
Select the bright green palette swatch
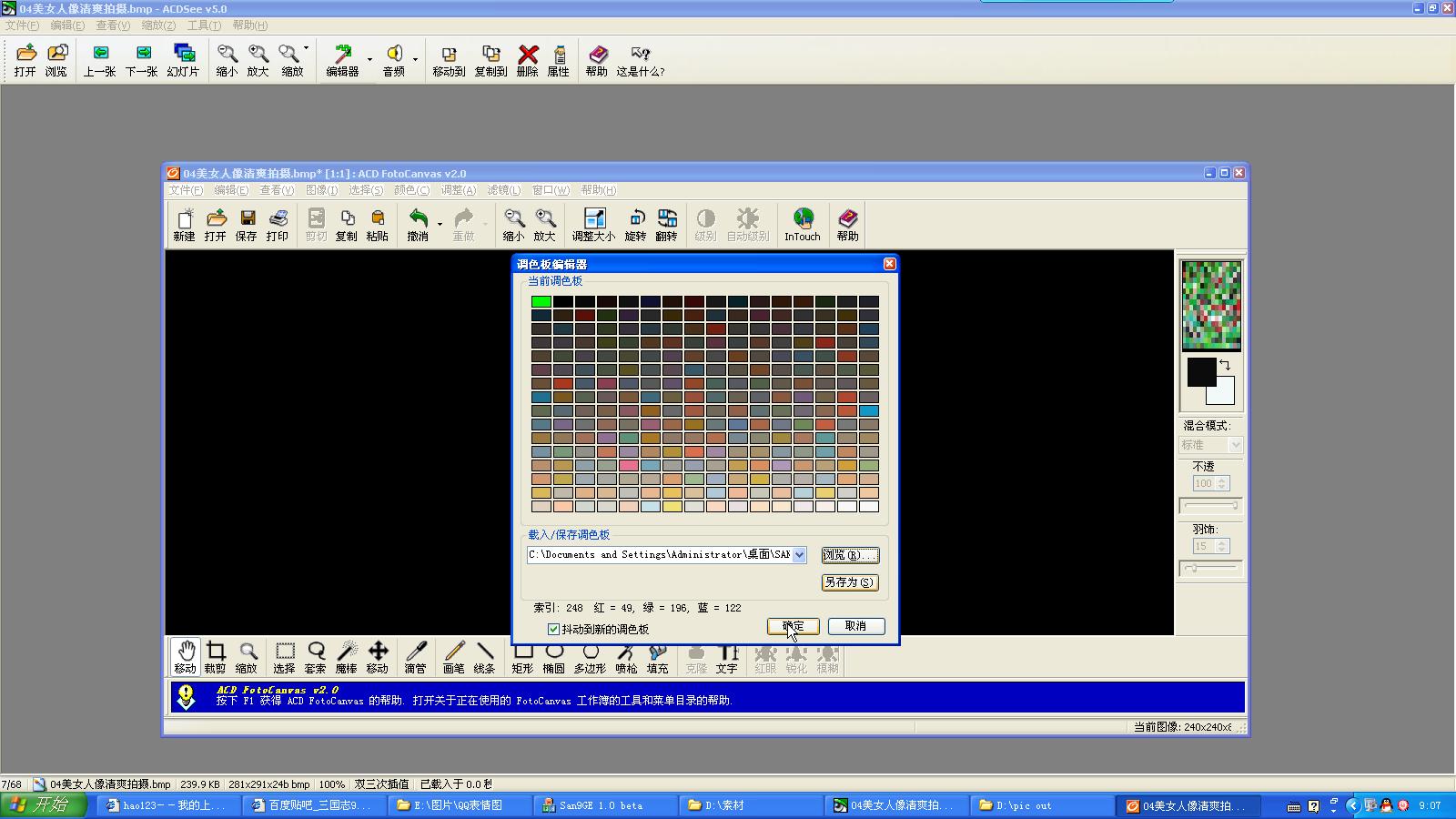coord(541,301)
